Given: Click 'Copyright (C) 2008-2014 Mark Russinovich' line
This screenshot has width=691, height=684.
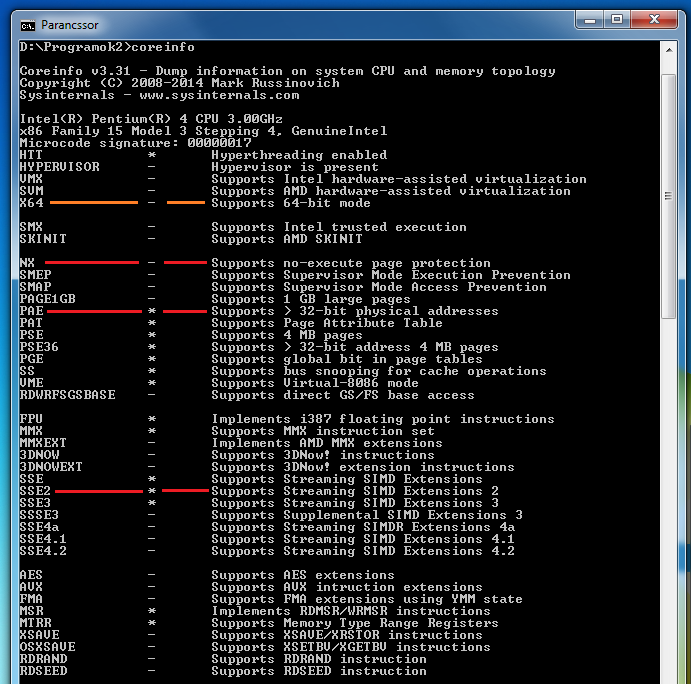Looking at the screenshot, I should pos(180,83).
